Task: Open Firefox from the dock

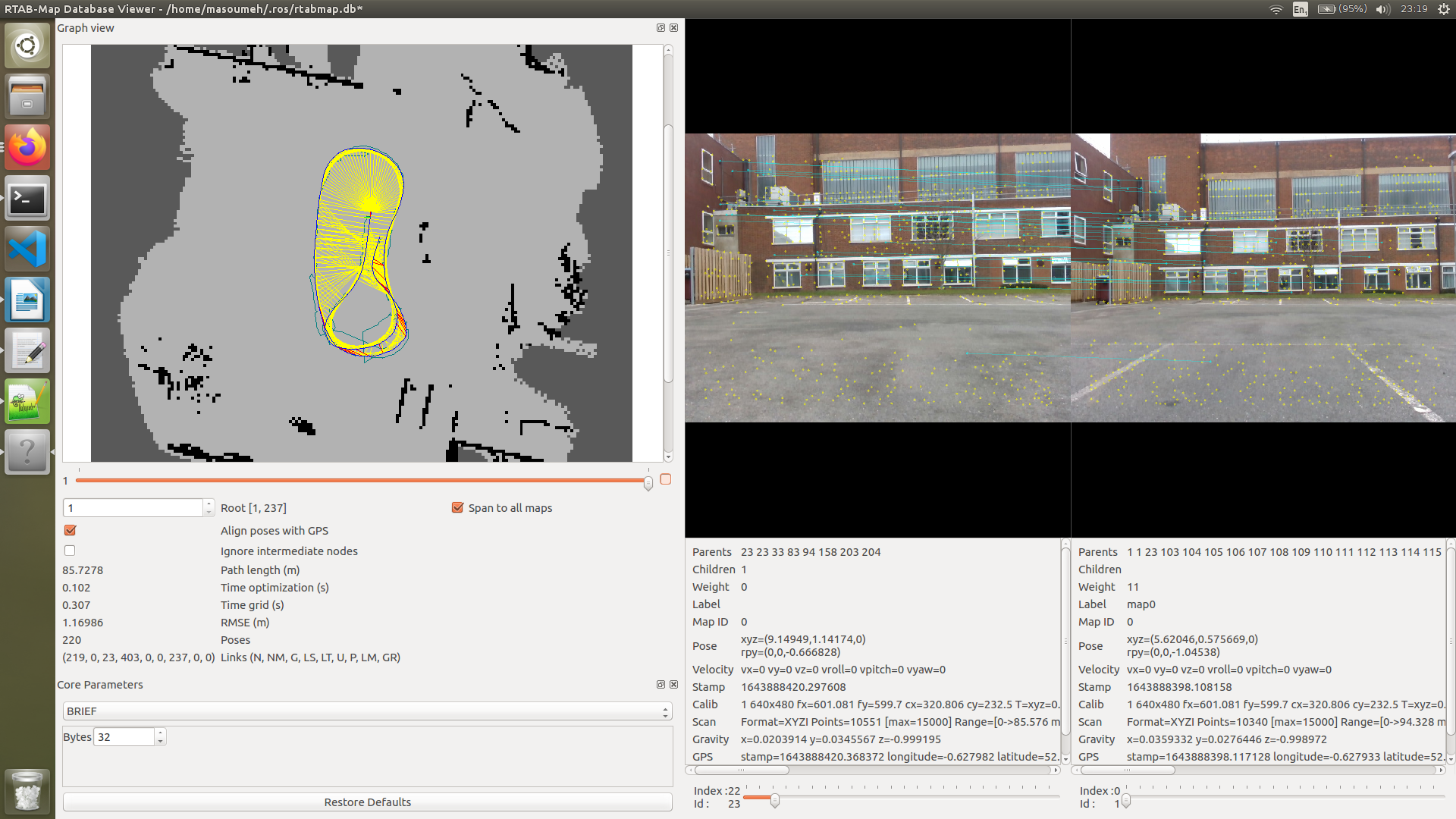Action: coord(27,147)
